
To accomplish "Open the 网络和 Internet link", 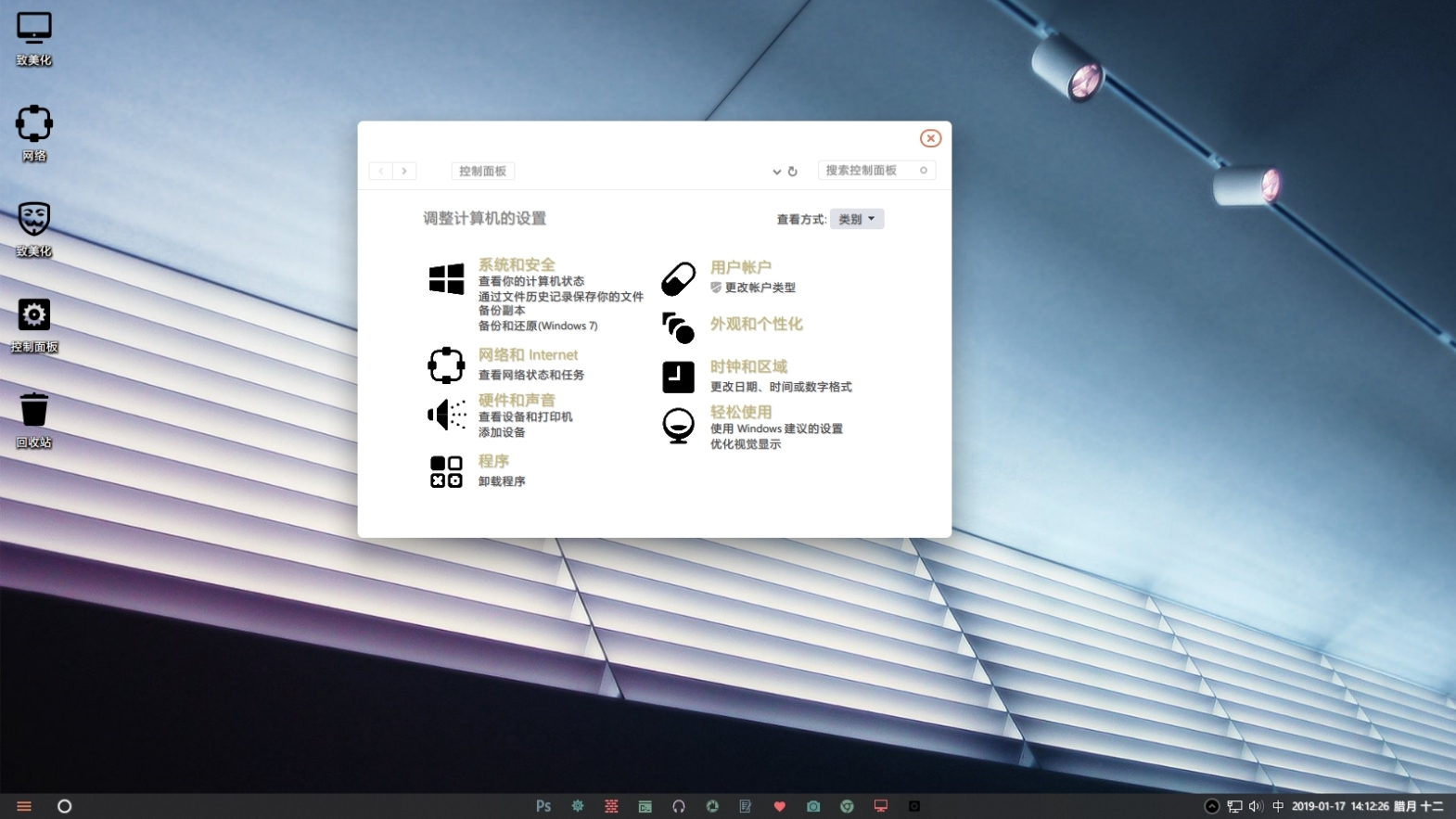I will 528,354.
